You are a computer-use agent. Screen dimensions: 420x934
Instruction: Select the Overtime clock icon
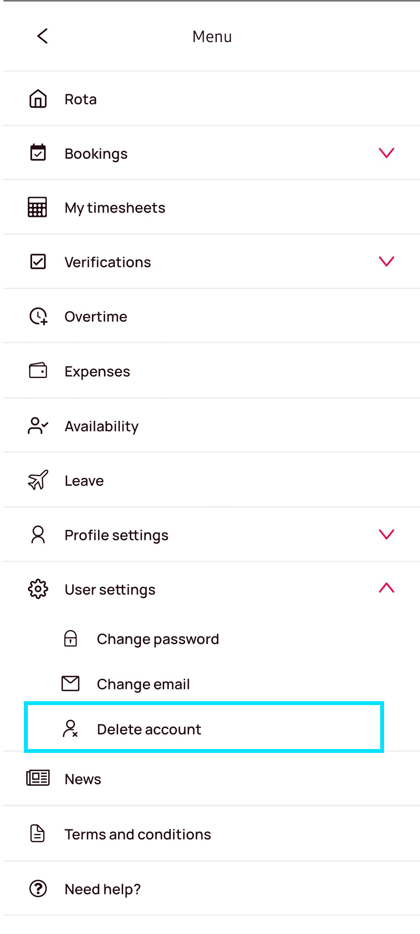pyautogui.click(x=38, y=316)
